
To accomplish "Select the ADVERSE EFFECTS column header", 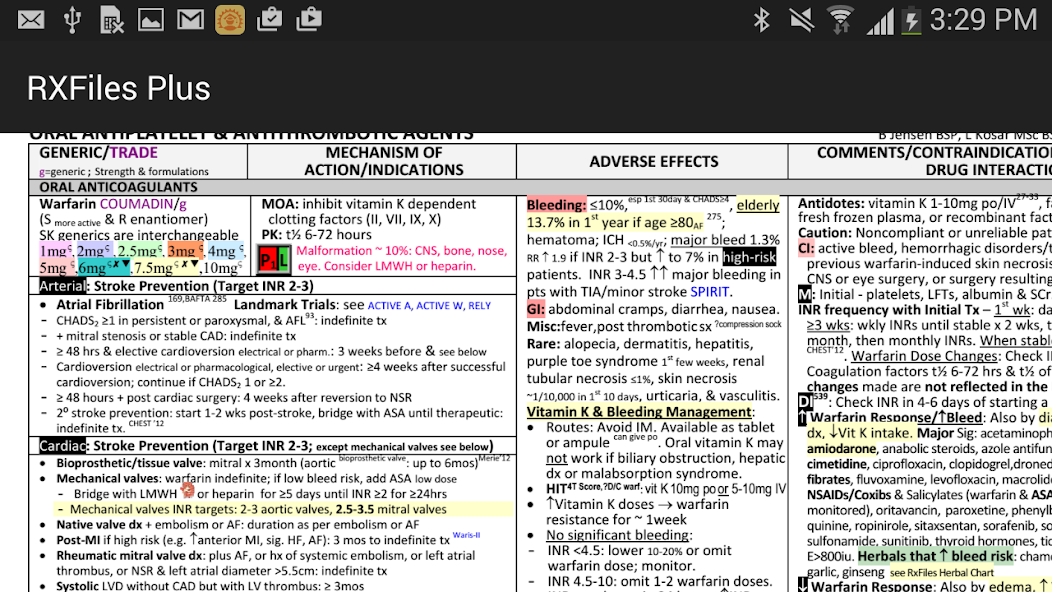I will tap(654, 161).
